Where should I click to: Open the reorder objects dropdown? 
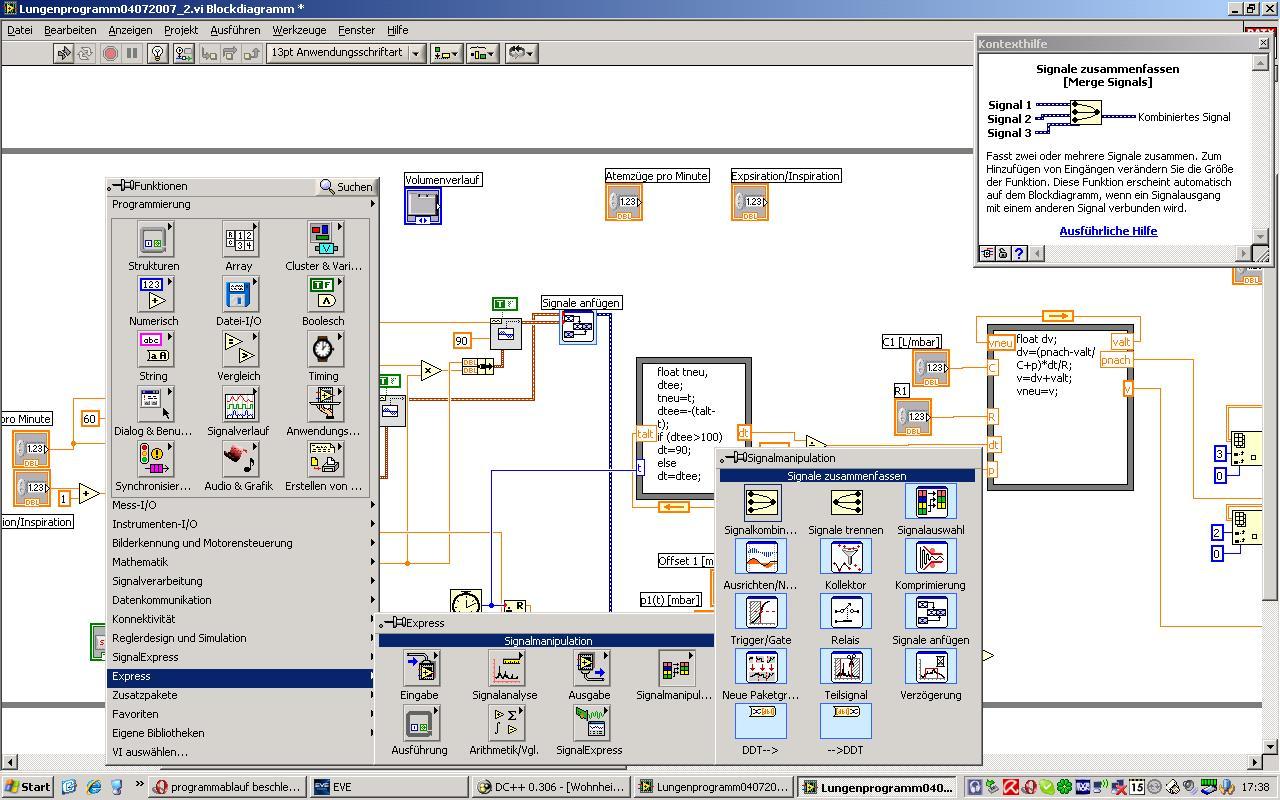coord(521,53)
